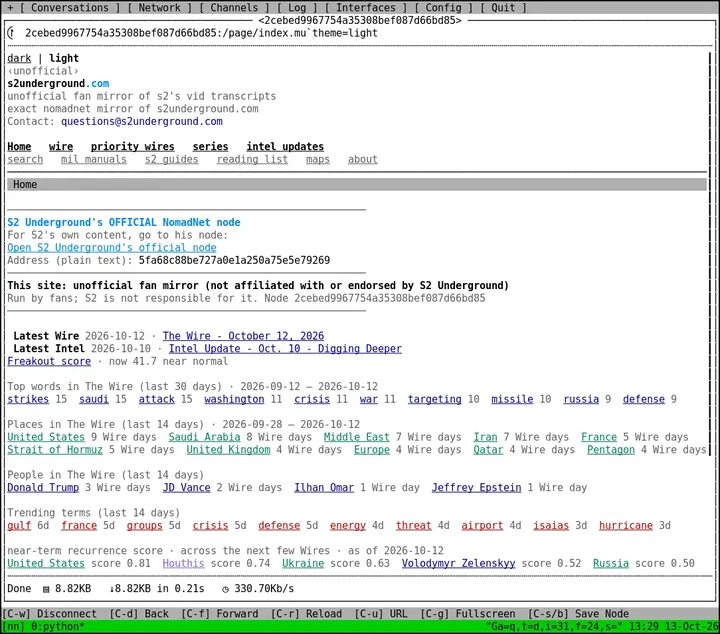Open the wire nav link
Image resolution: width=720 pixels, height=634 pixels.
[x=61, y=147]
